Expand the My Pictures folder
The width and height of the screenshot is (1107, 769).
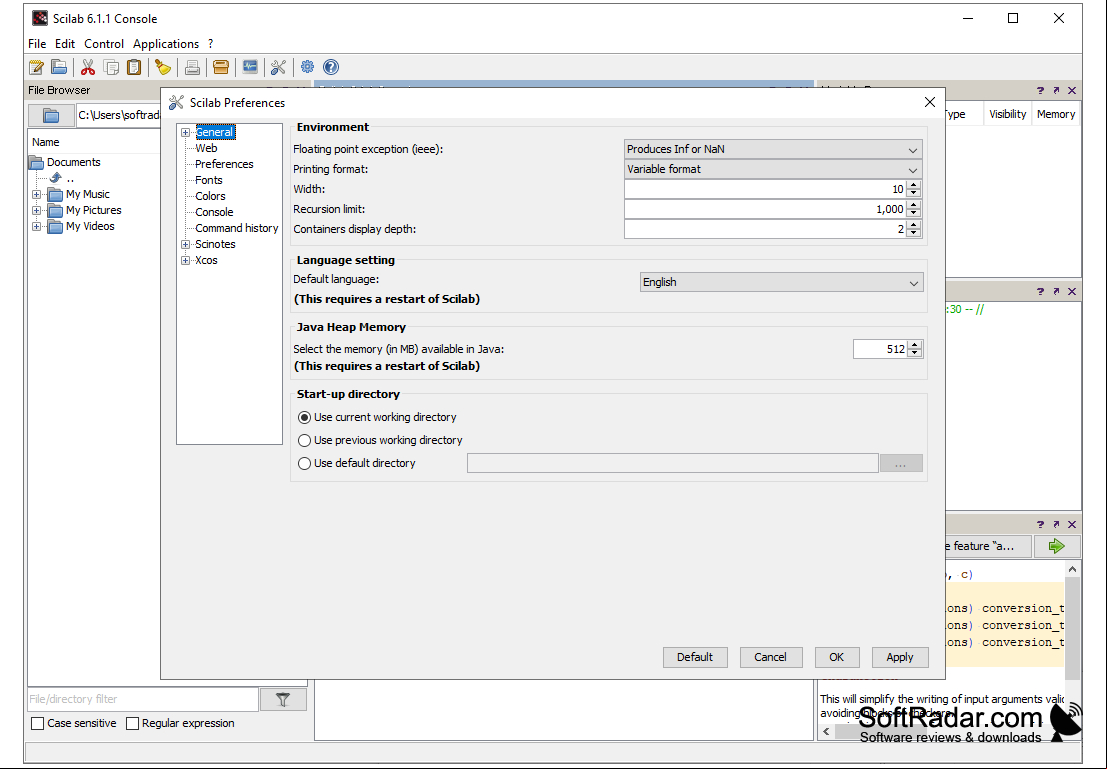tap(36, 210)
